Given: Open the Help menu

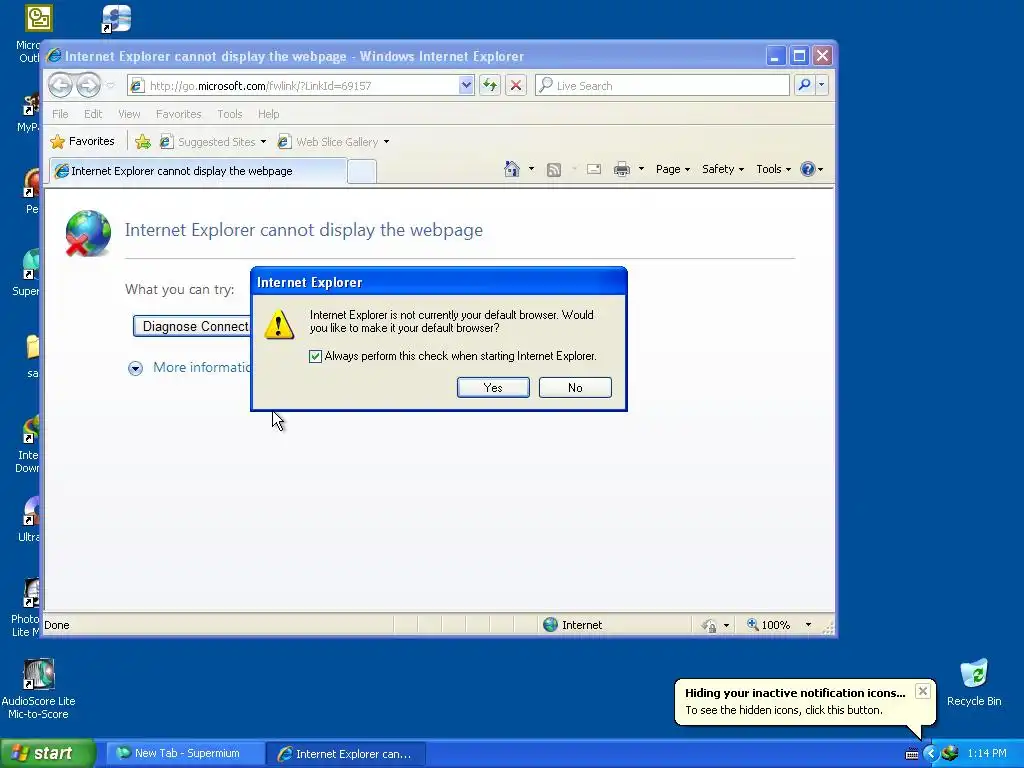Looking at the screenshot, I should pyautogui.click(x=268, y=114).
